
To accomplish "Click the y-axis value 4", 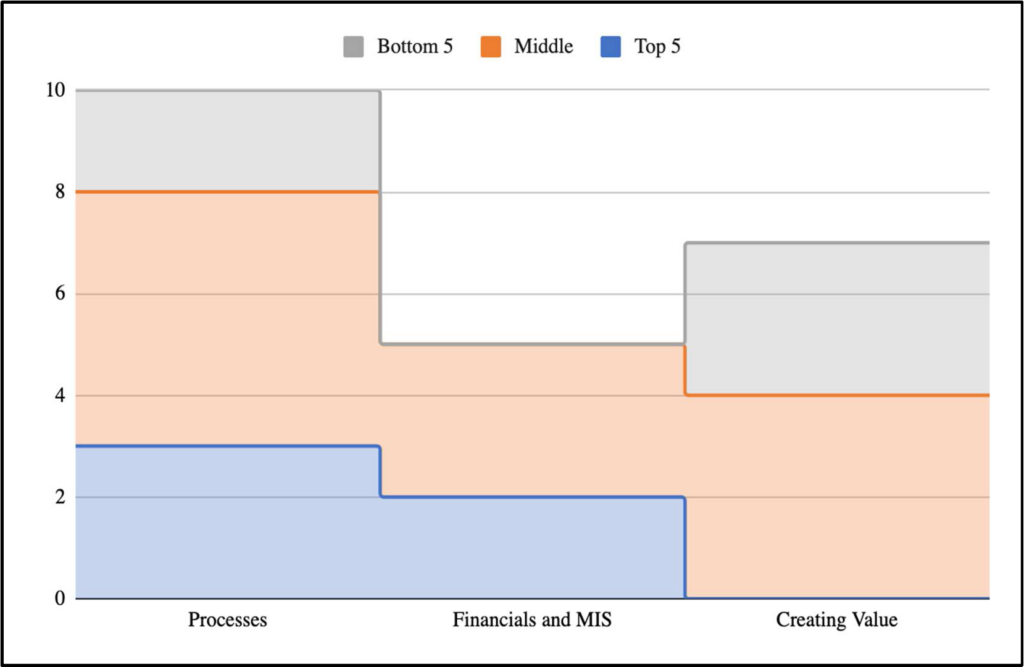I will (60, 395).
